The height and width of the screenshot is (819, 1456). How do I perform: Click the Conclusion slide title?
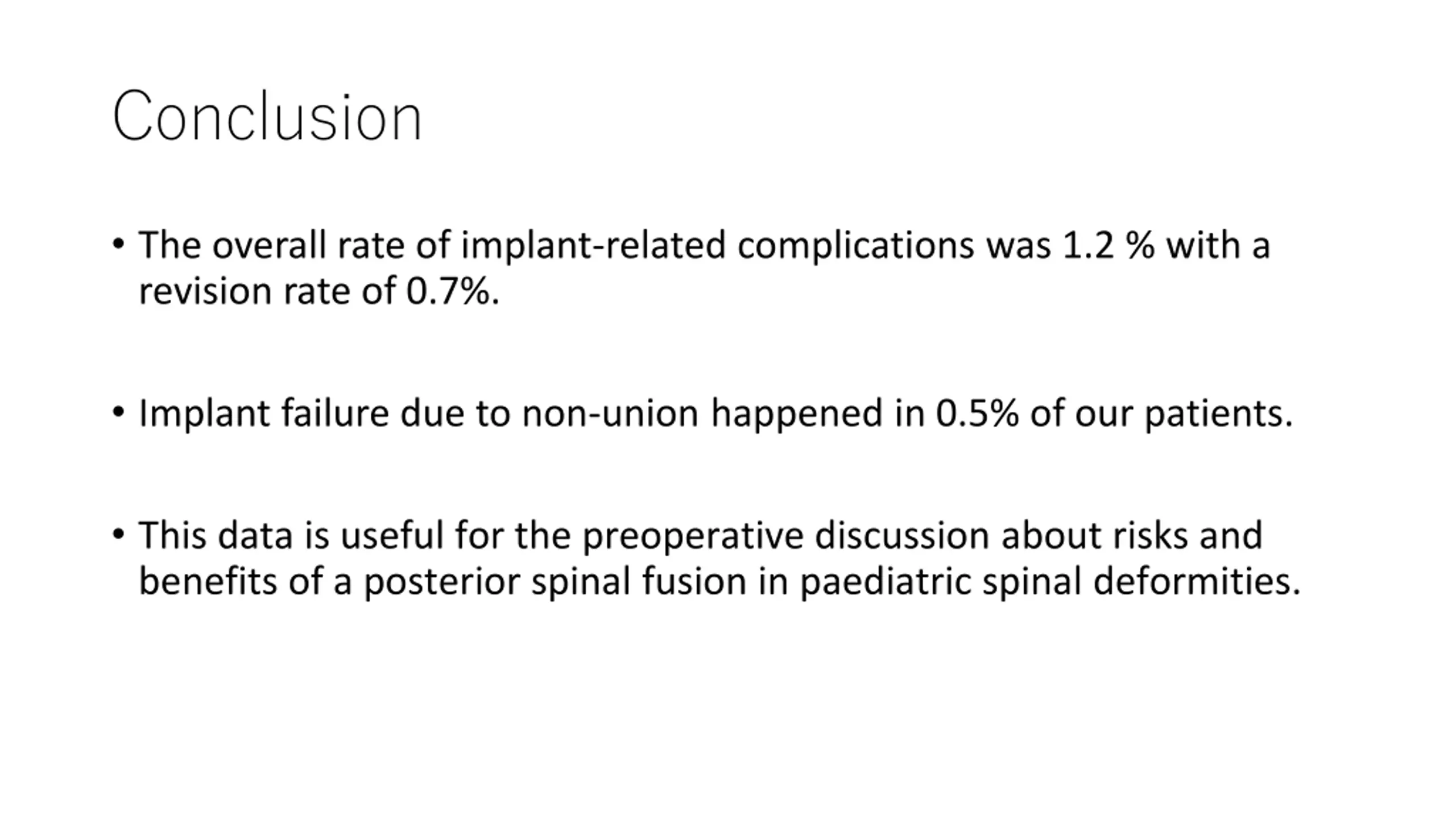coord(267,116)
